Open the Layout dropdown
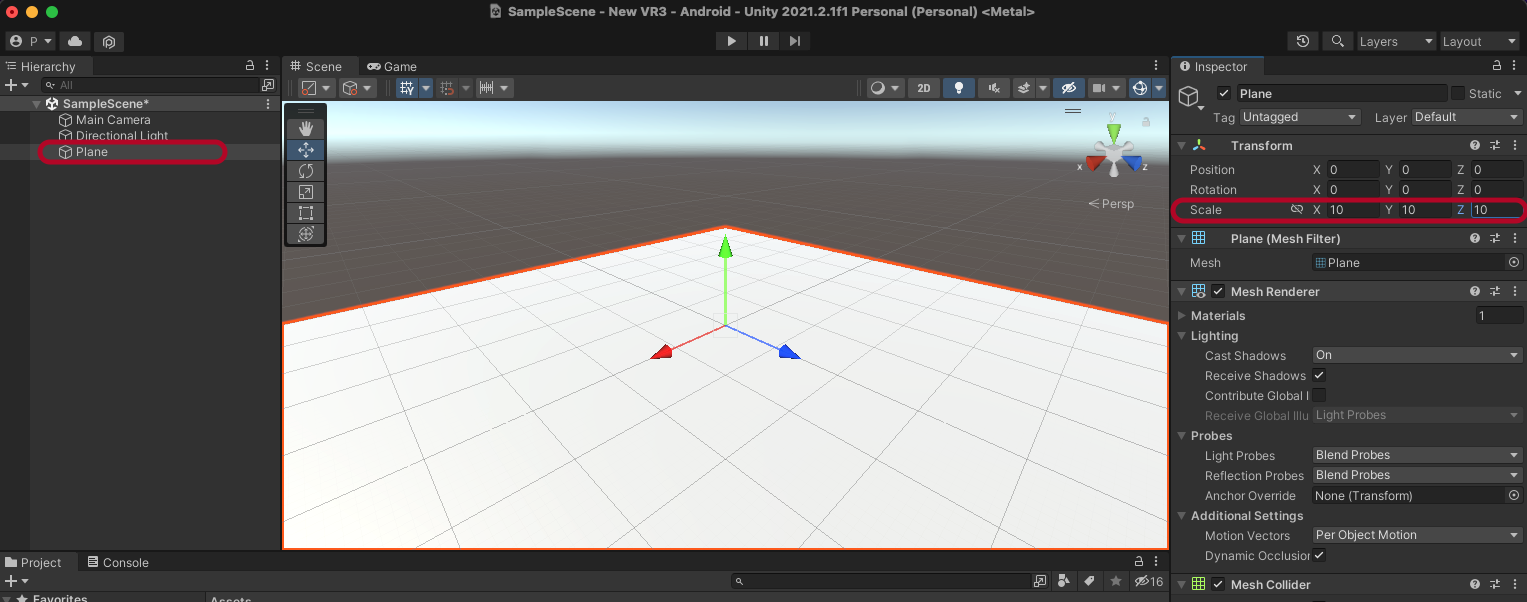The height and width of the screenshot is (602, 1527). pos(1480,41)
